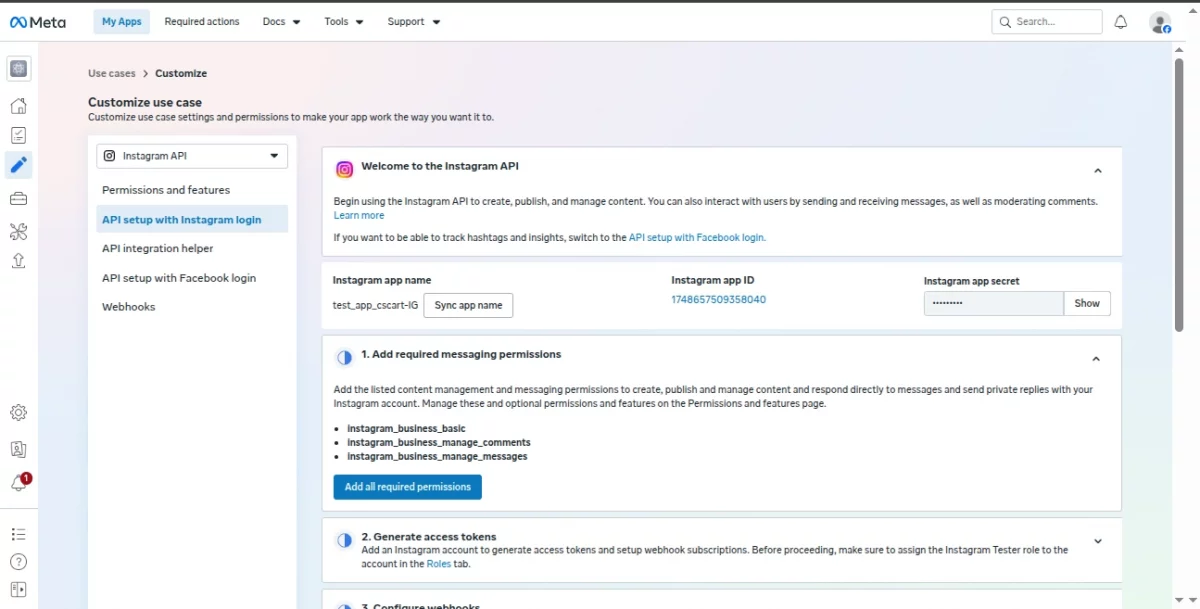
Task: Collapse the Add required messaging permissions section
Action: [x=1097, y=358]
